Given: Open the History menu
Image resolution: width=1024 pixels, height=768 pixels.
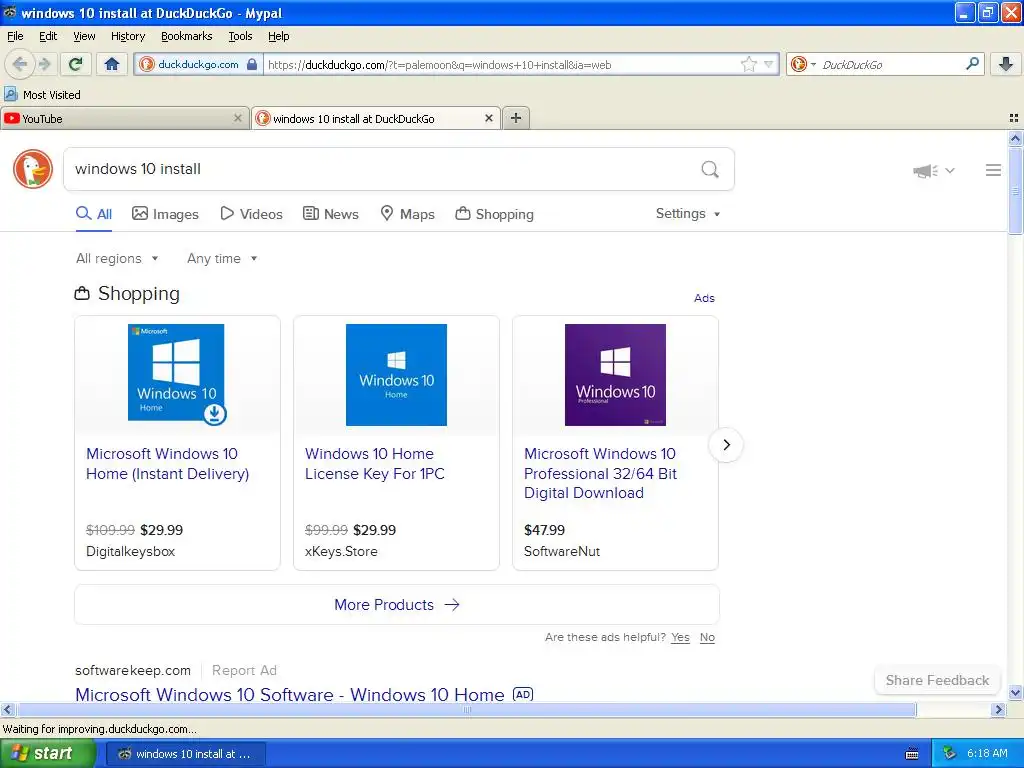Looking at the screenshot, I should coord(127,36).
